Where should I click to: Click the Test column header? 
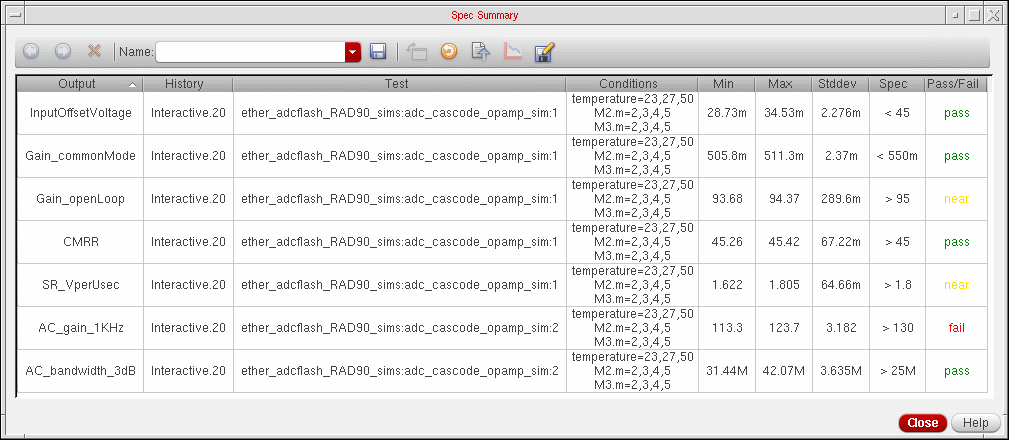coord(399,84)
